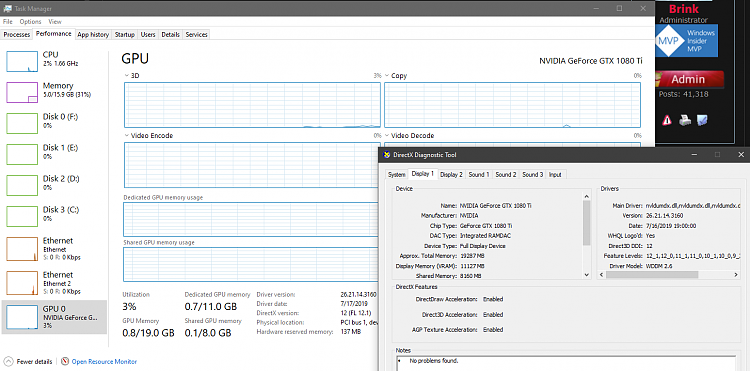Open the File menu in Task Manager
750x371 pixels.
(x=8, y=22)
